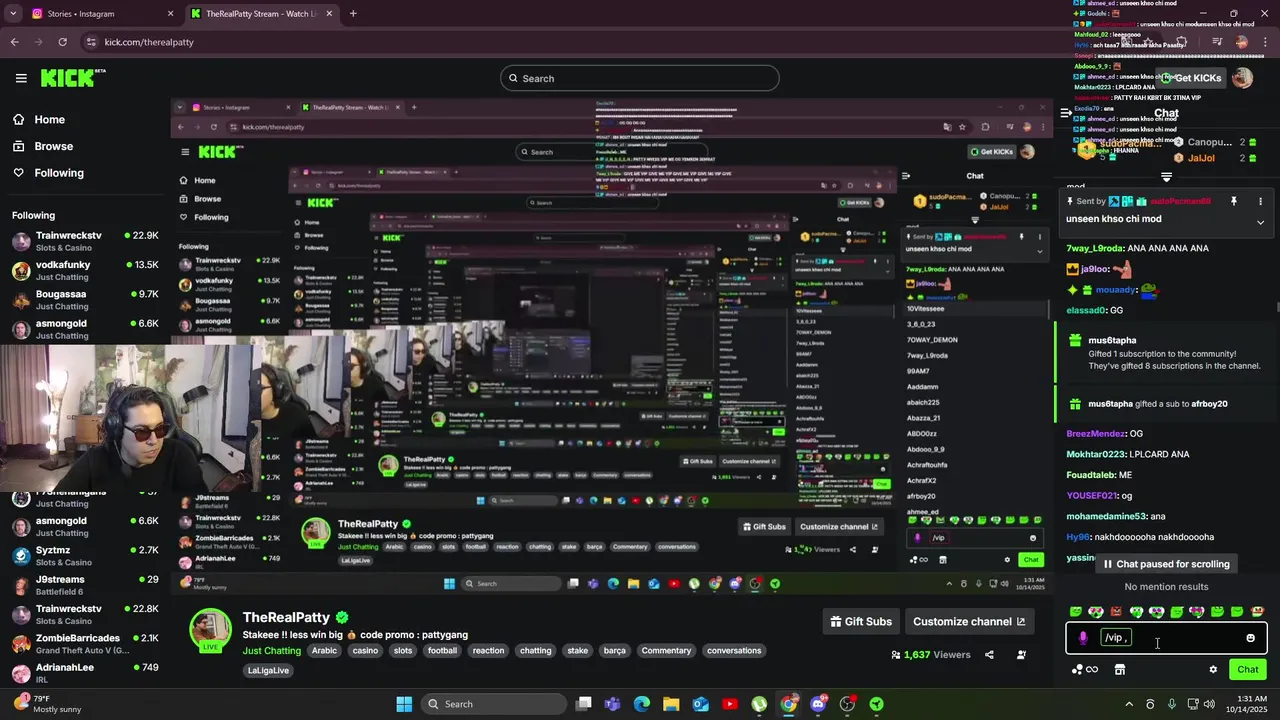Click mus6tapha username in gift notice

[1112, 340]
